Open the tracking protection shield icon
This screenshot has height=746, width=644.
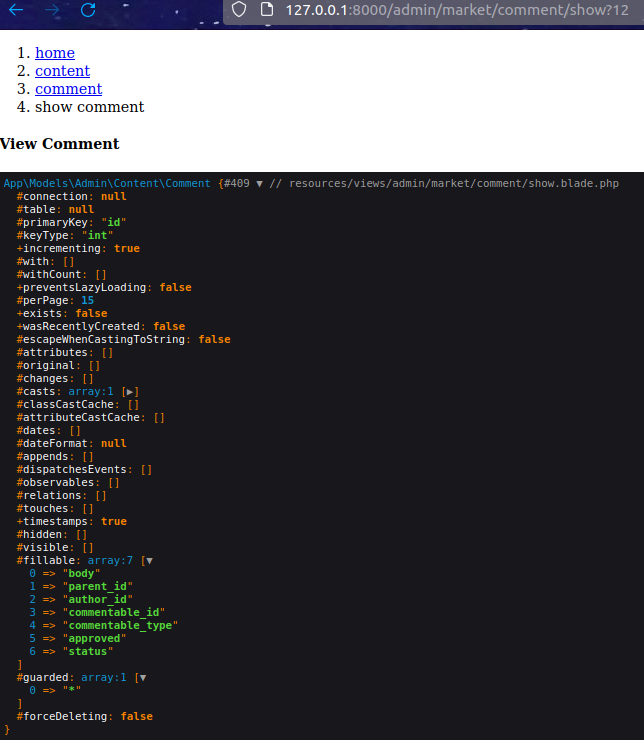point(238,10)
